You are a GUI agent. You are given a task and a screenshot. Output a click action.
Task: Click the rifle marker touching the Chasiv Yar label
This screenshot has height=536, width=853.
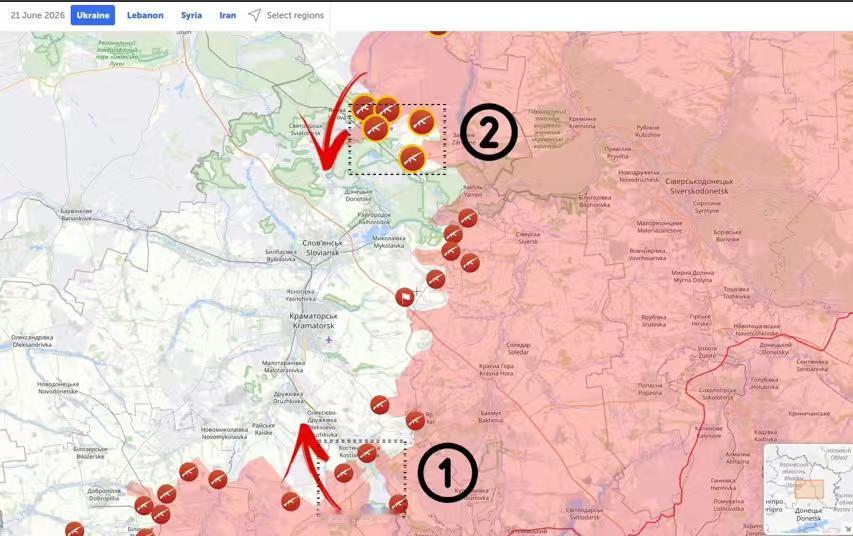(415, 420)
